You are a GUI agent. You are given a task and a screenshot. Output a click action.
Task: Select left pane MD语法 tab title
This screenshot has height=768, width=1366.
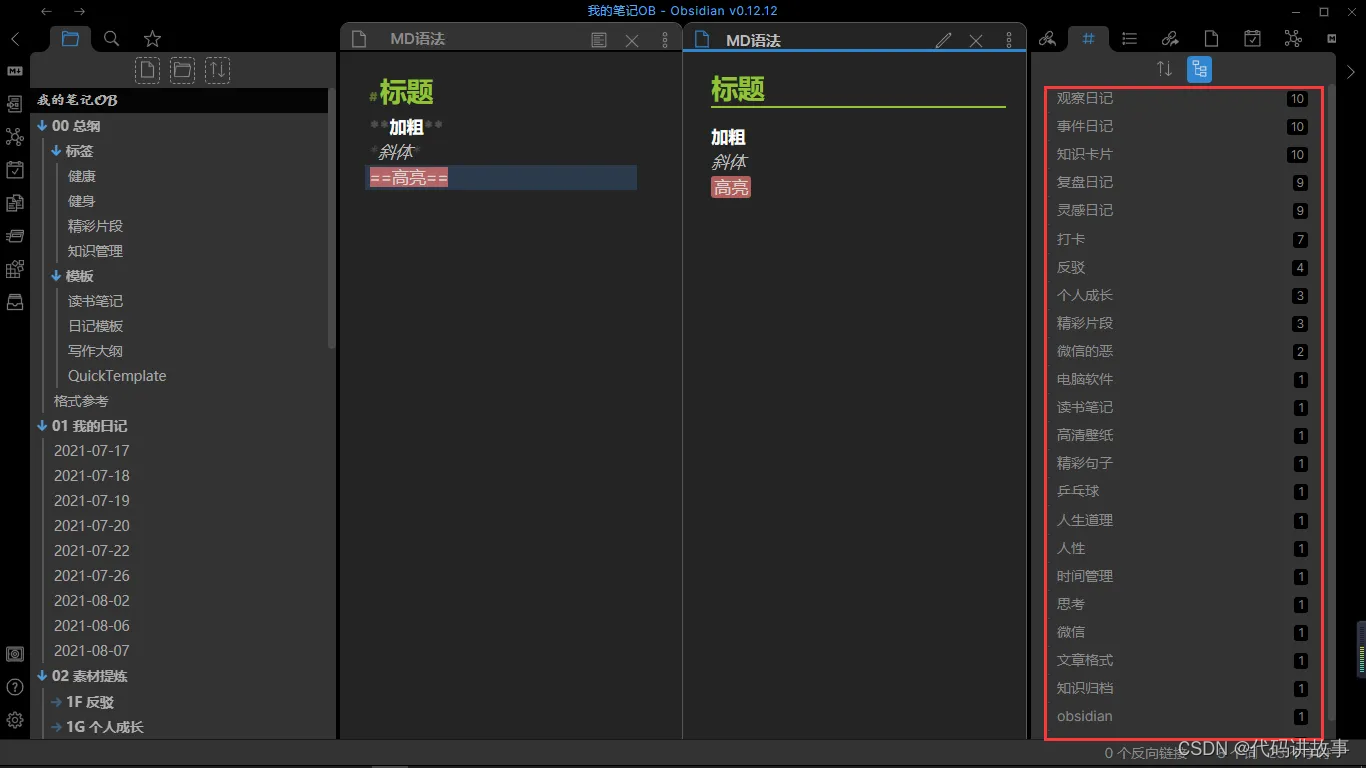(417, 39)
